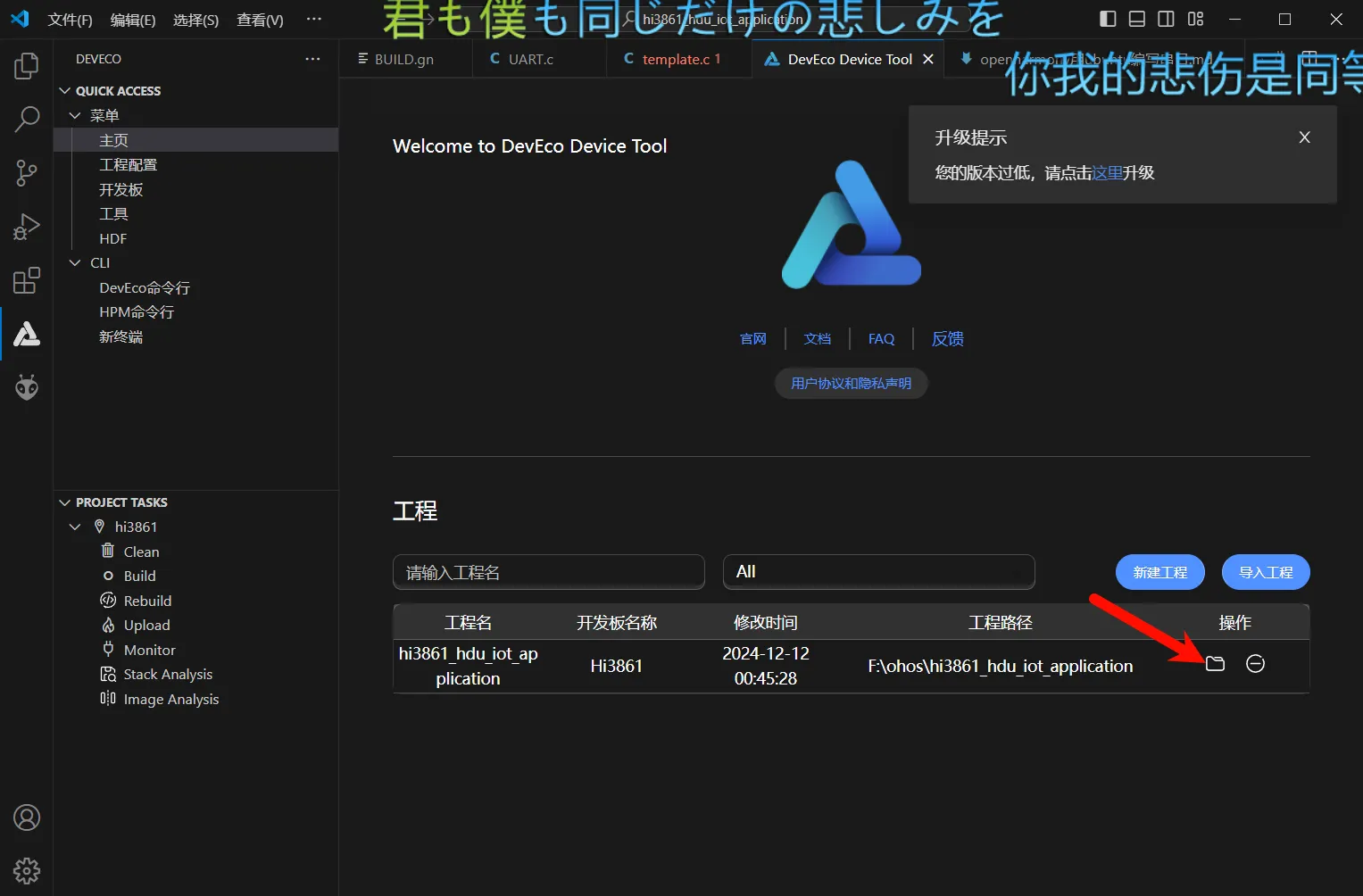Open Run and Debug view
This screenshot has width=1363, height=896.
tap(27, 227)
